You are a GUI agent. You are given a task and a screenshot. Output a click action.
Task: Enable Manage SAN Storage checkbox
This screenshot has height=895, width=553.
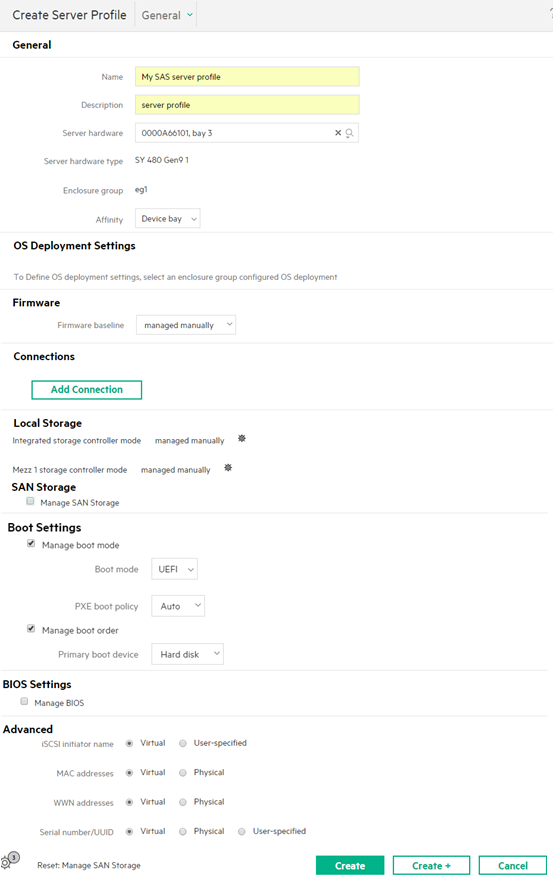tap(30, 501)
